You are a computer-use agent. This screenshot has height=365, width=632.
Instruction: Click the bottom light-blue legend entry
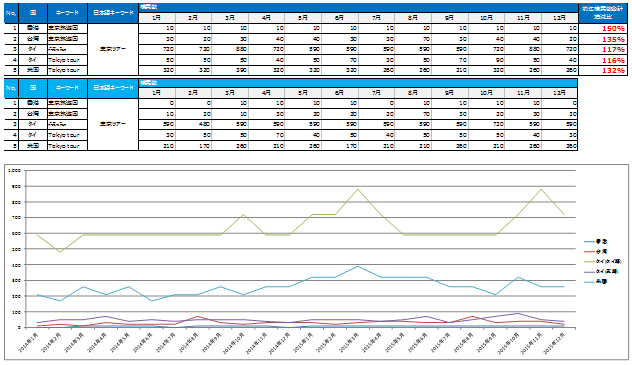[x=596, y=282]
